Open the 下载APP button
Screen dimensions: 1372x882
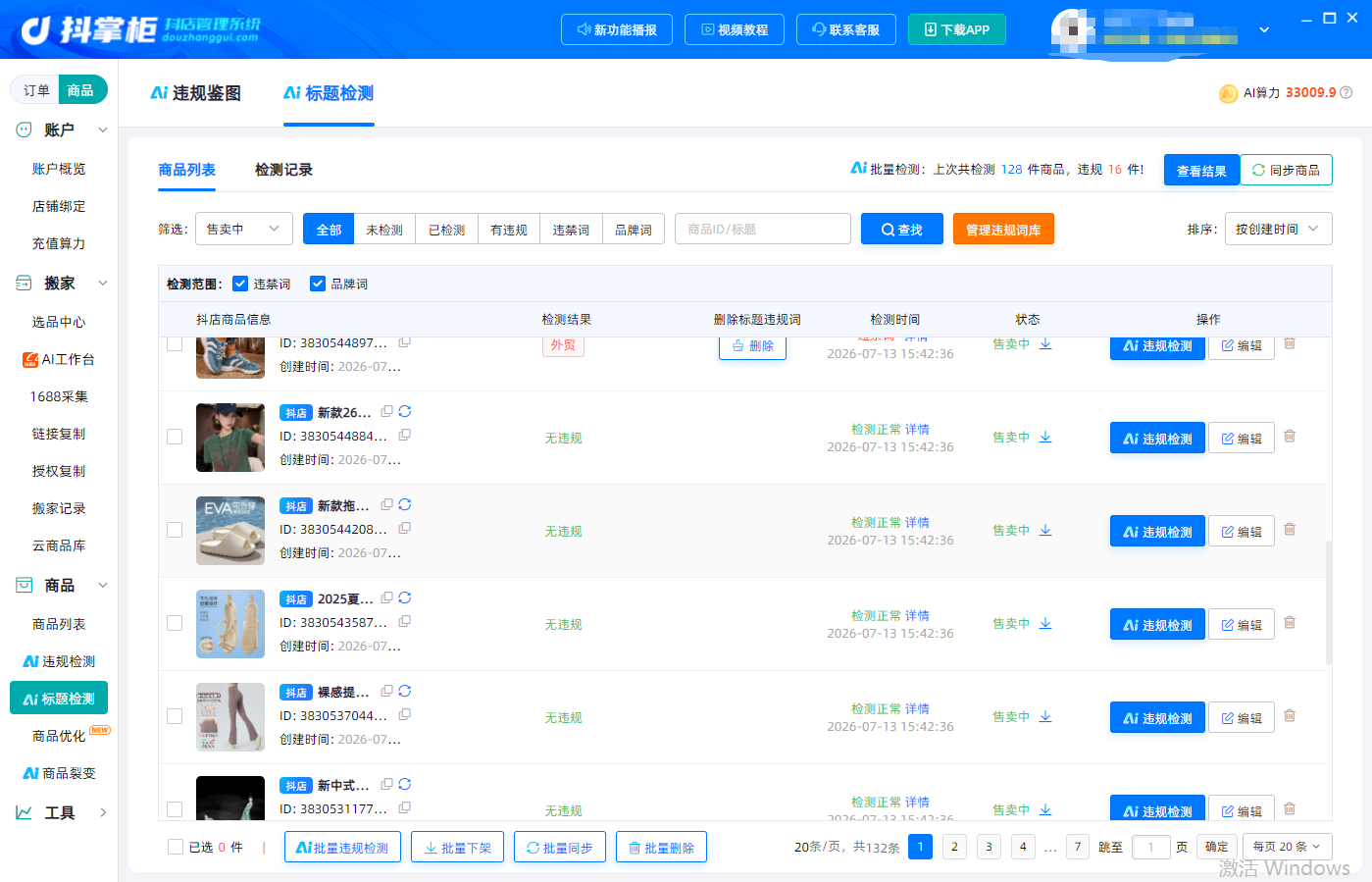click(957, 29)
